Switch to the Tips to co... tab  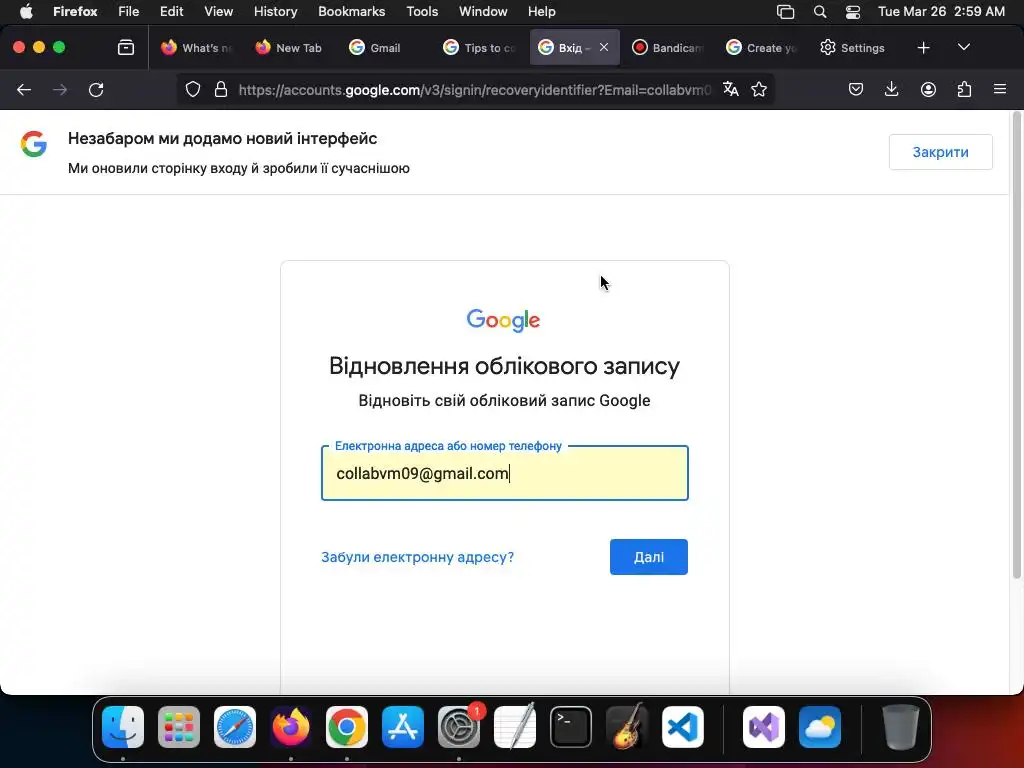[x=478, y=48]
